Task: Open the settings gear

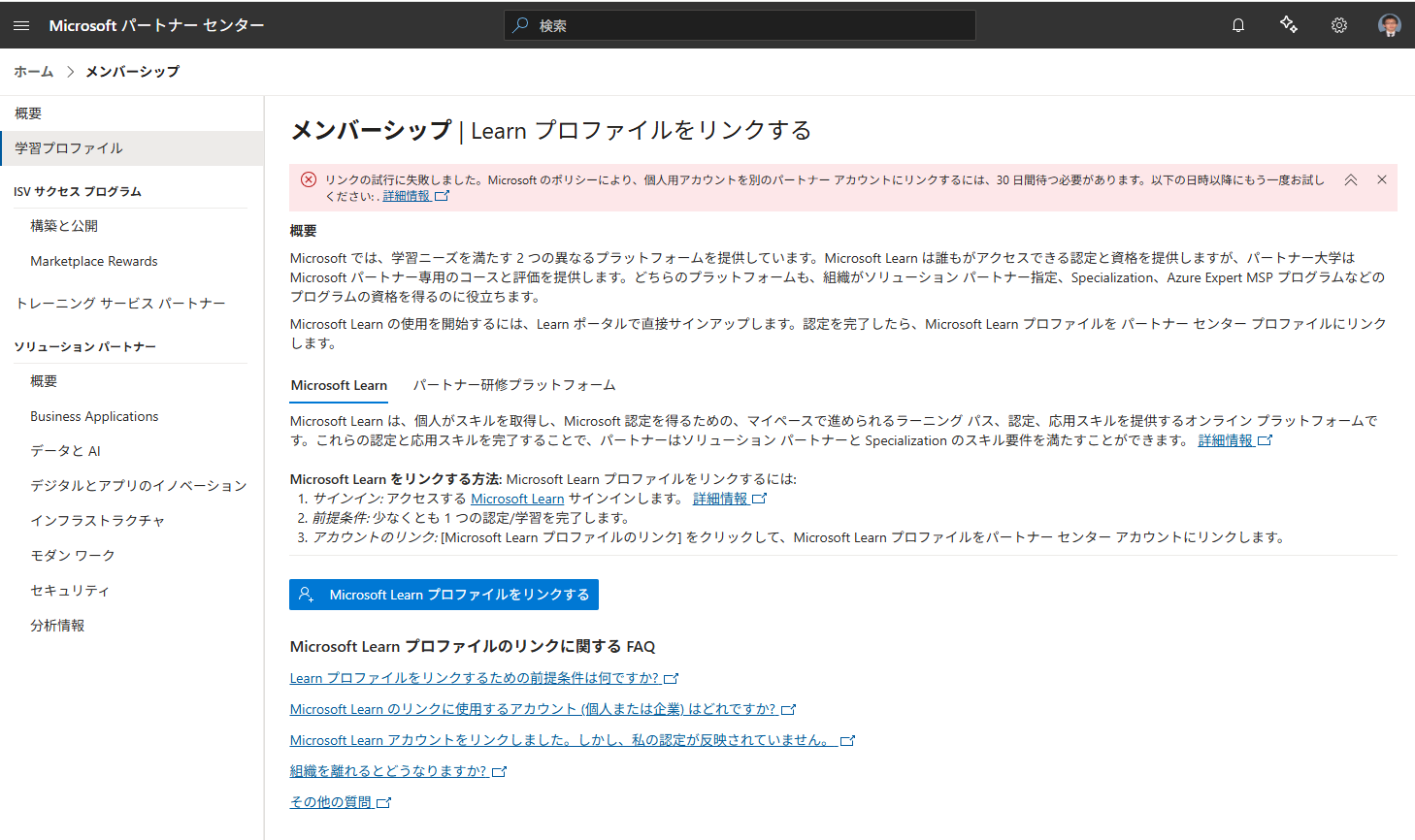Action: [1339, 24]
